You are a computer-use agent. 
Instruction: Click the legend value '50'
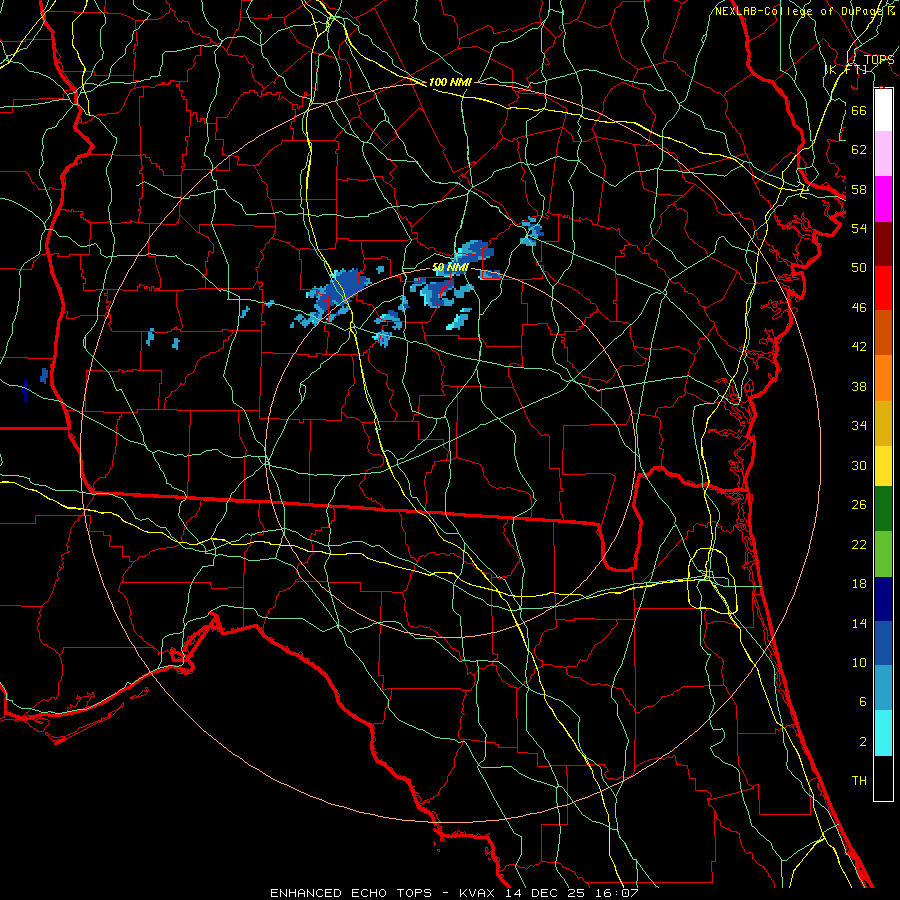[859, 268]
